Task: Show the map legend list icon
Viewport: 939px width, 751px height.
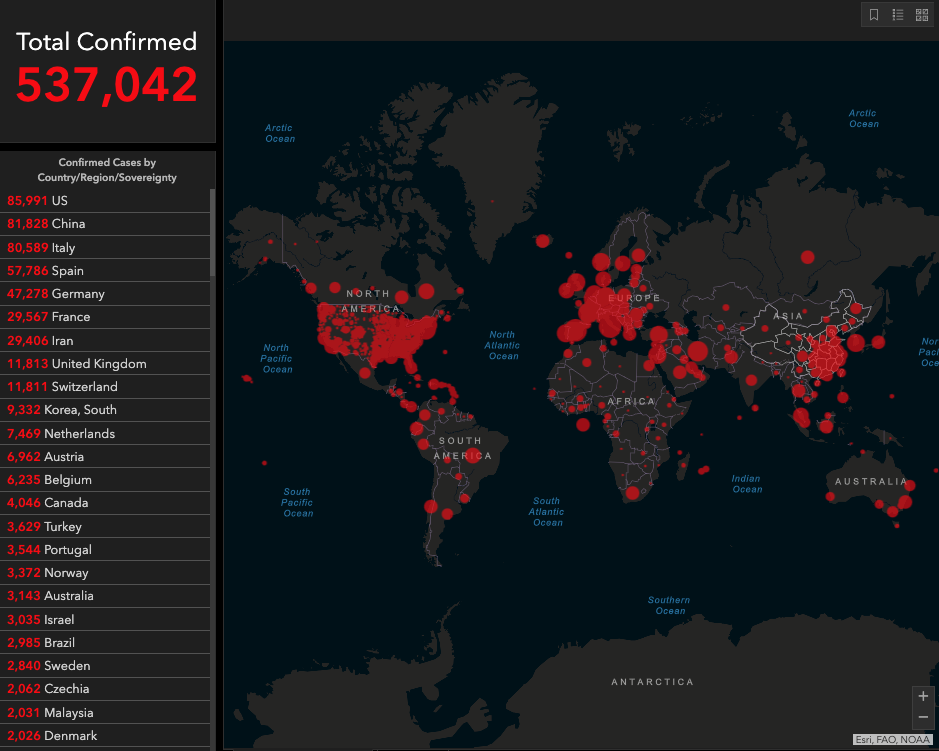Action: 898,15
